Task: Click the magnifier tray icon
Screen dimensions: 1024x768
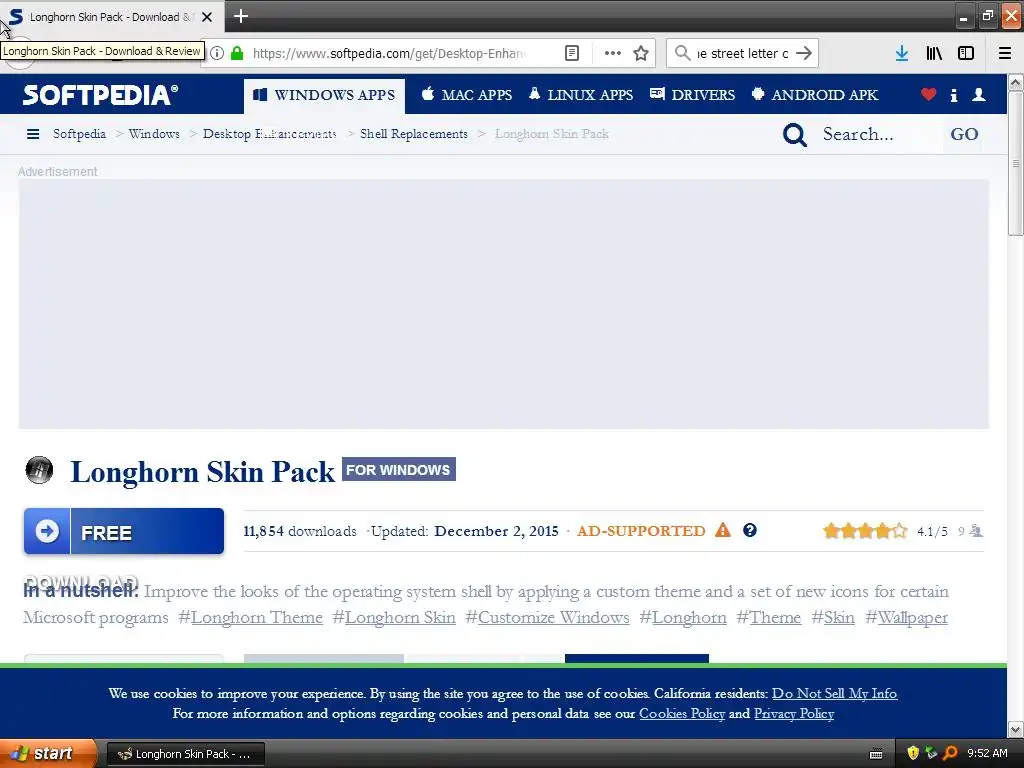Action: (x=951, y=753)
